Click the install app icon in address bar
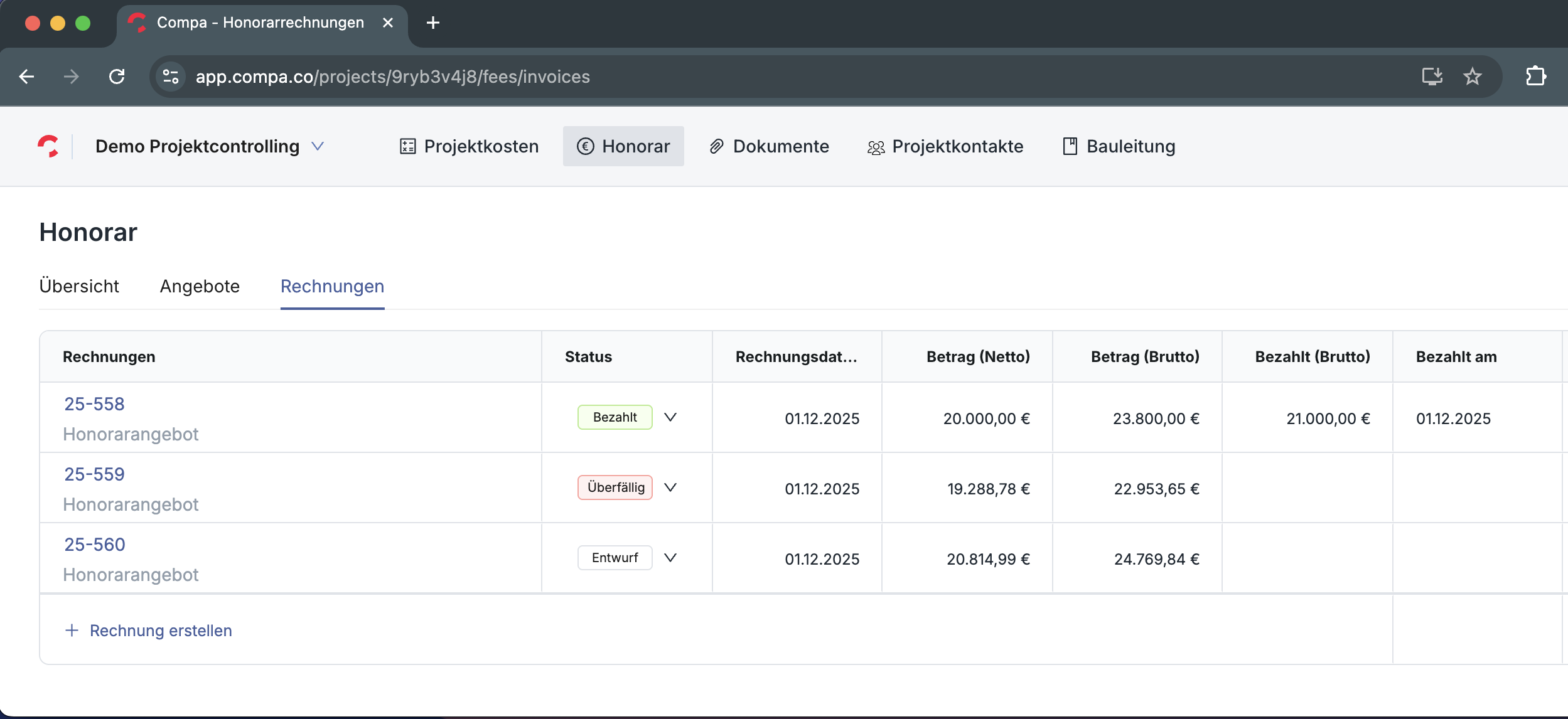The height and width of the screenshot is (719, 1568). (x=1432, y=77)
